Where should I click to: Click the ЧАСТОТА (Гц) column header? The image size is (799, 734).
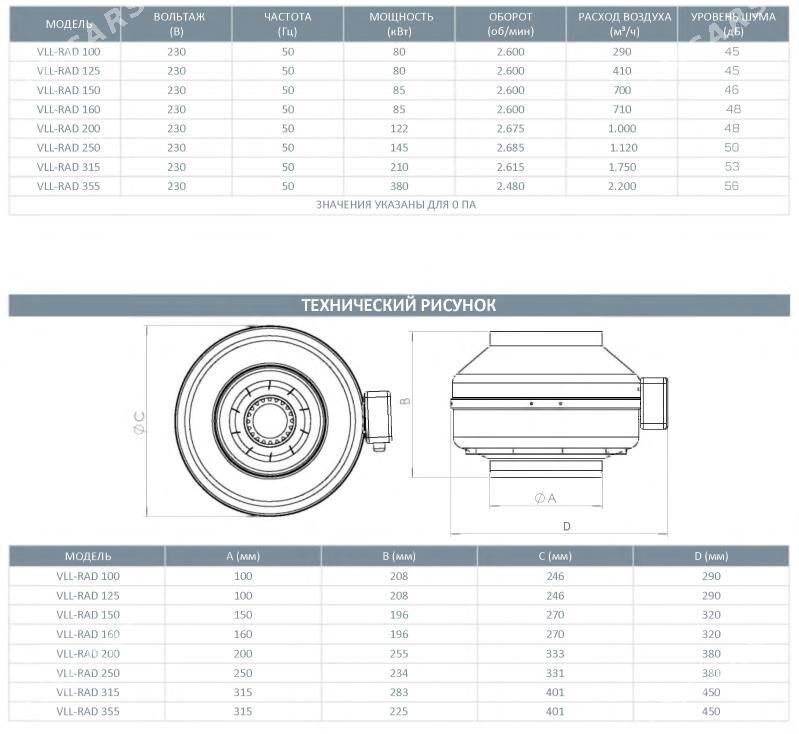coord(288,24)
